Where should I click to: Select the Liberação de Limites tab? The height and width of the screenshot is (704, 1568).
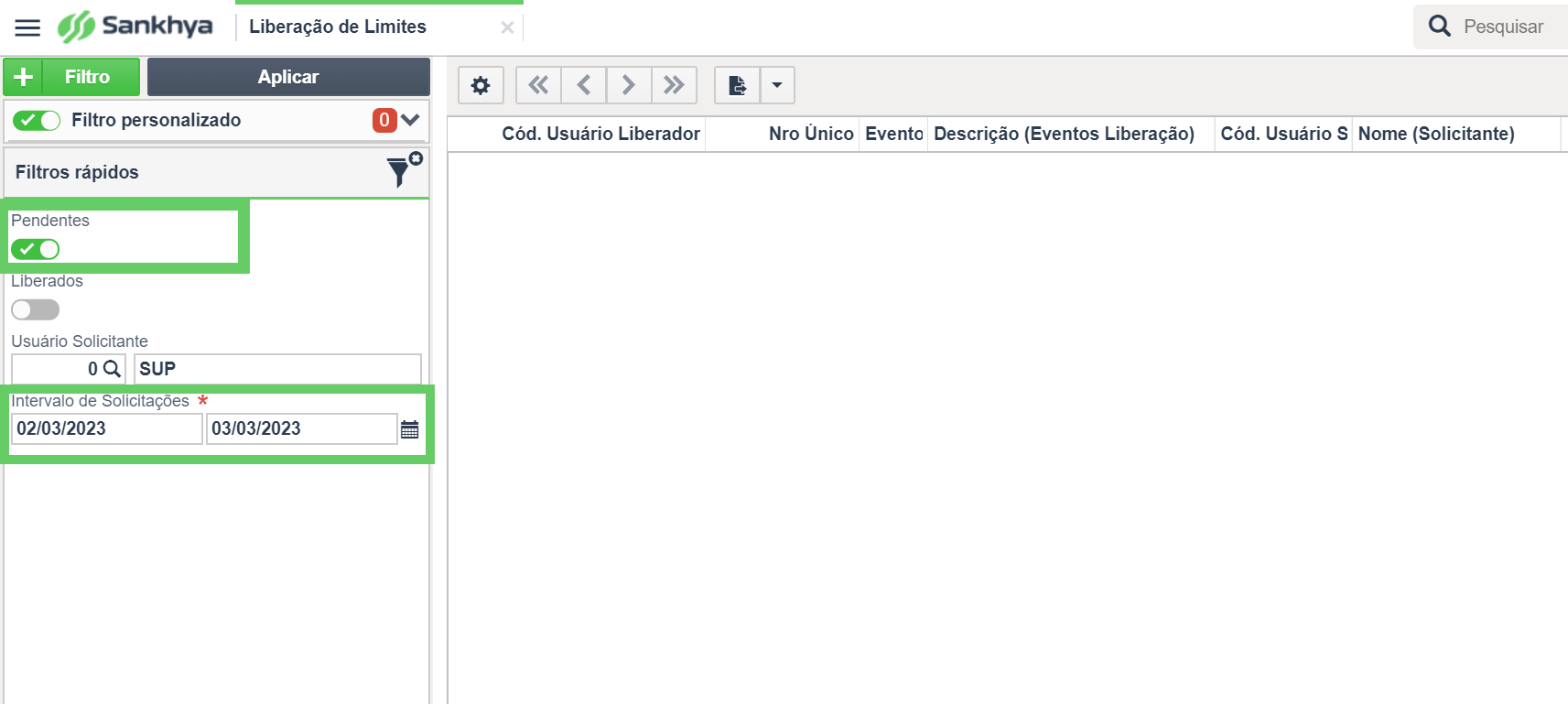tap(338, 27)
